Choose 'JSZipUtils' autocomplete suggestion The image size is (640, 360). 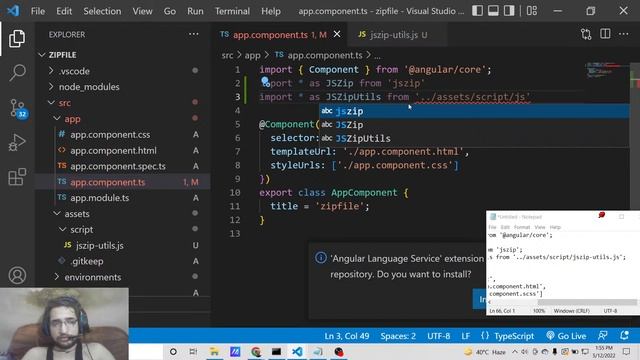[x=474, y=138]
